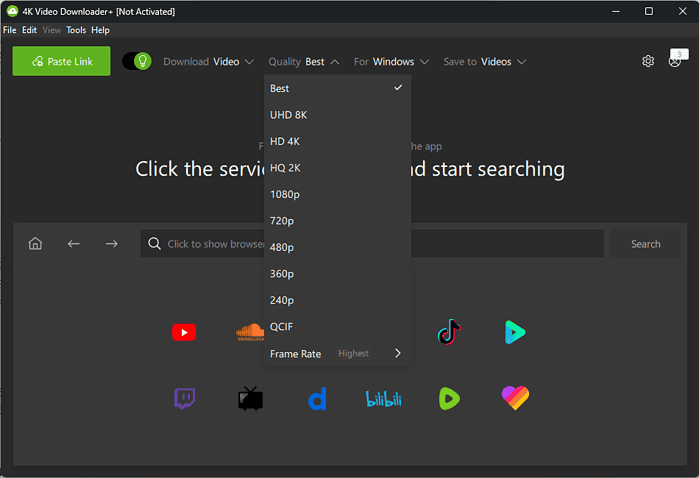Open Rumble green play icon
The image size is (699, 478).
click(449, 398)
